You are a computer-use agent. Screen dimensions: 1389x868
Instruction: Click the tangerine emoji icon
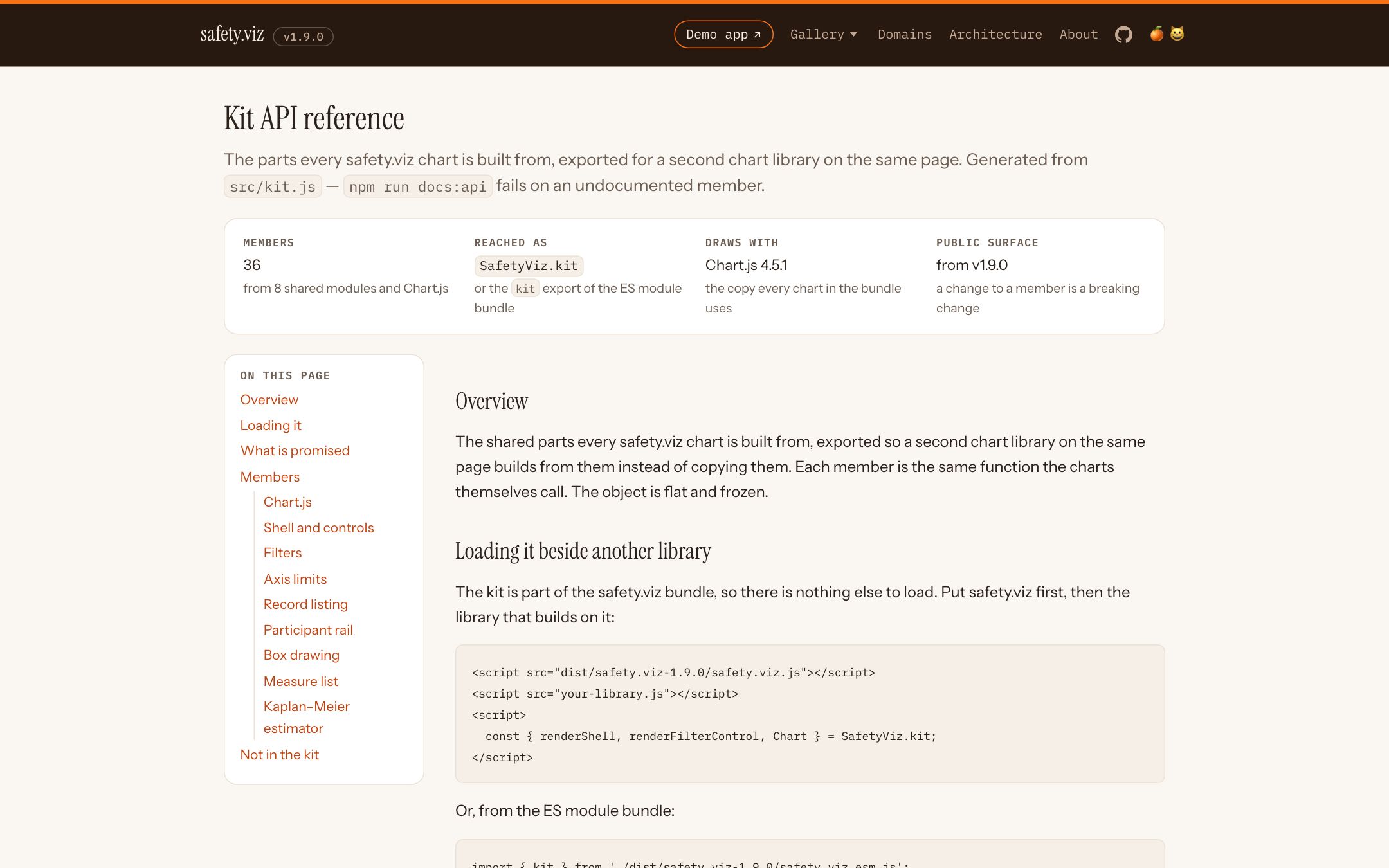pos(1156,34)
